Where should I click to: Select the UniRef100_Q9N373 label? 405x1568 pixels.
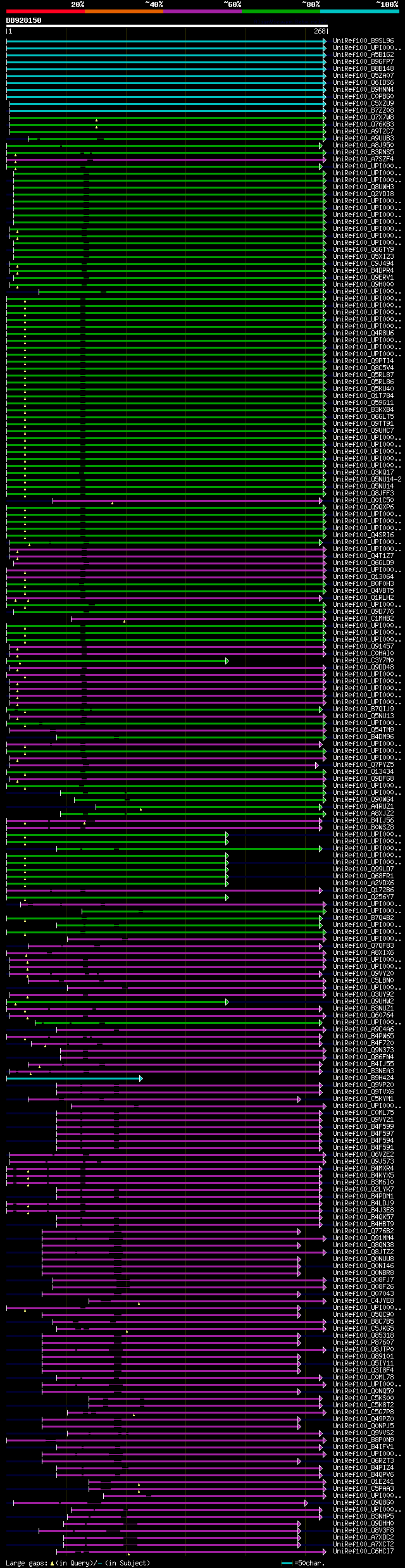click(x=363, y=1050)
